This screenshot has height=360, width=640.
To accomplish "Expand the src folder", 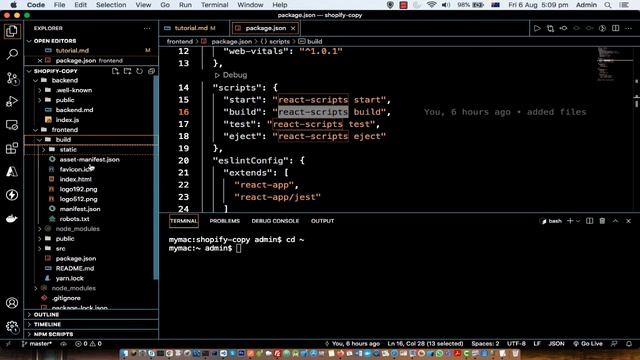I will pos(40,249).
